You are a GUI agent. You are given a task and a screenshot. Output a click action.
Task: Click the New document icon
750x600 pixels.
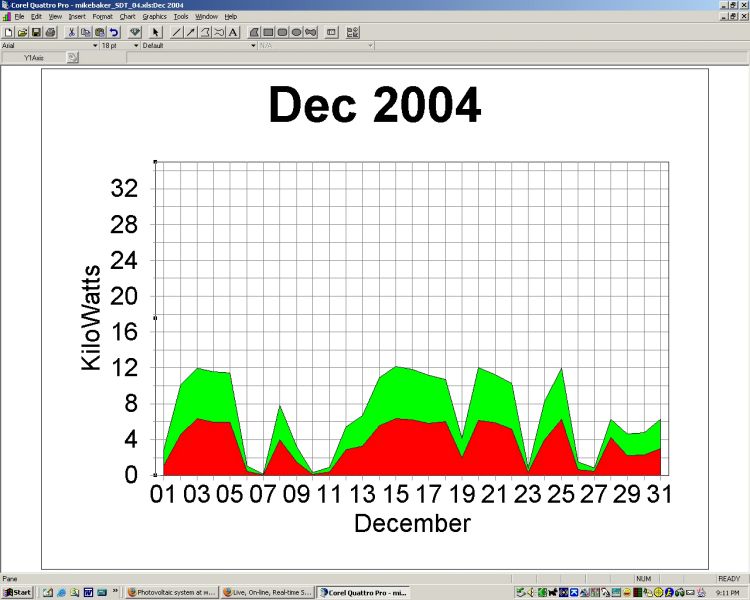9,32
